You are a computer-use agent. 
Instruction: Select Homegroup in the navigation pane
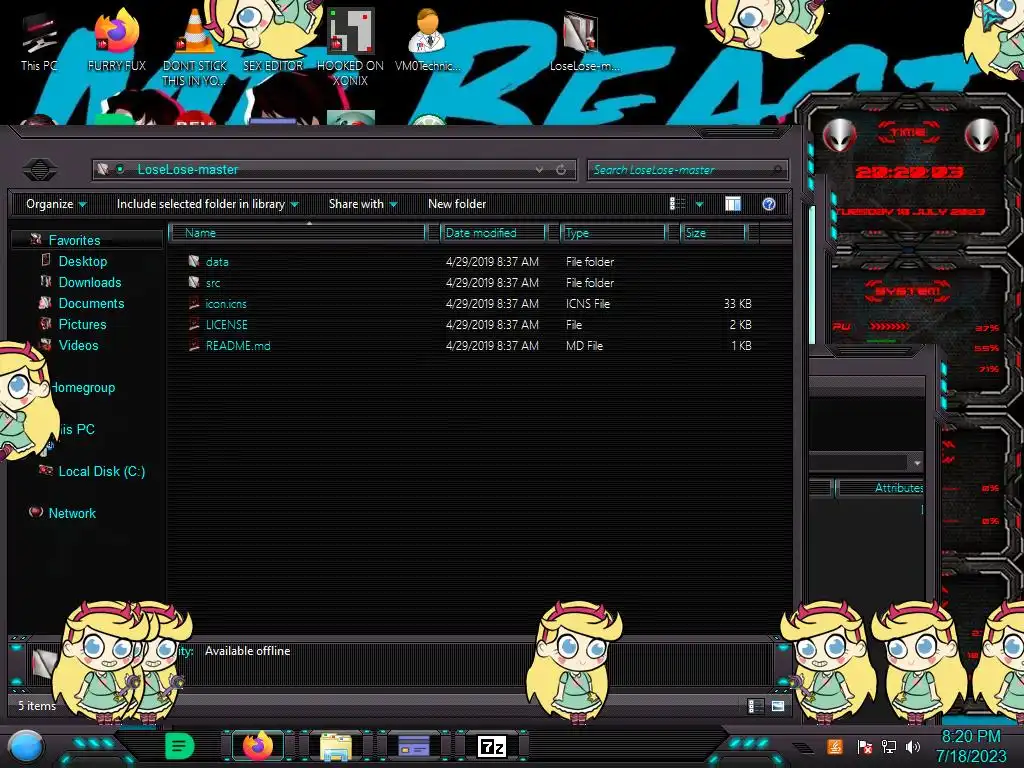pos(83,387)
